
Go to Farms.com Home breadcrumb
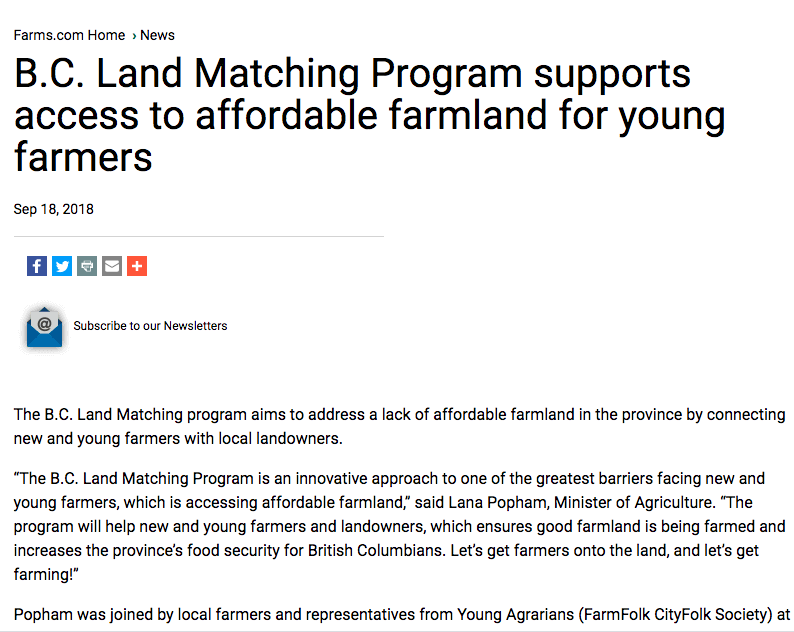click(69, 35)
